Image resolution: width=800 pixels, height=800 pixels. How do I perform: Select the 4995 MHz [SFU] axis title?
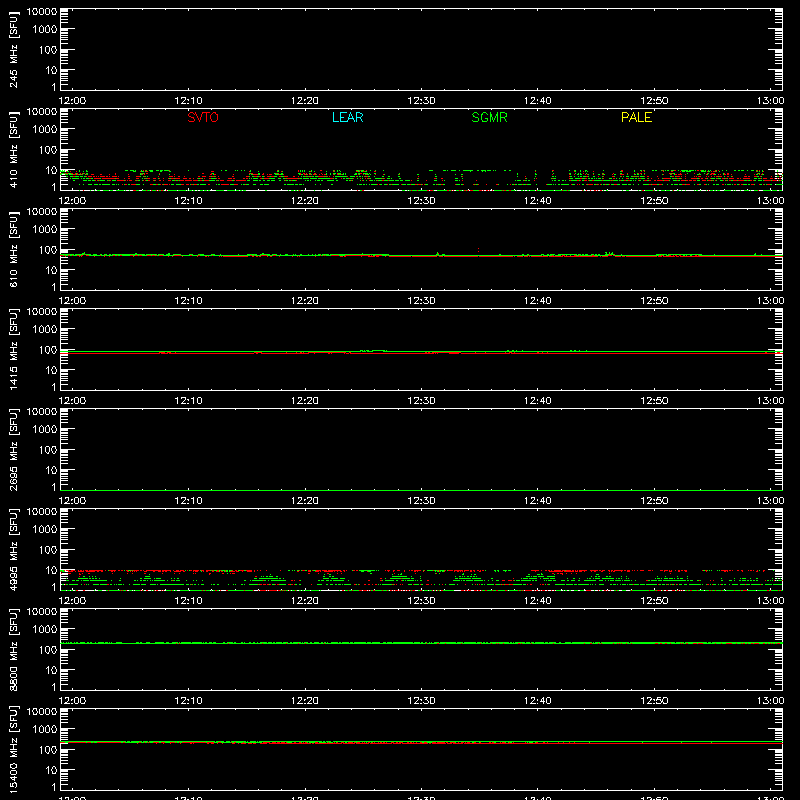[x=13, y=549]
